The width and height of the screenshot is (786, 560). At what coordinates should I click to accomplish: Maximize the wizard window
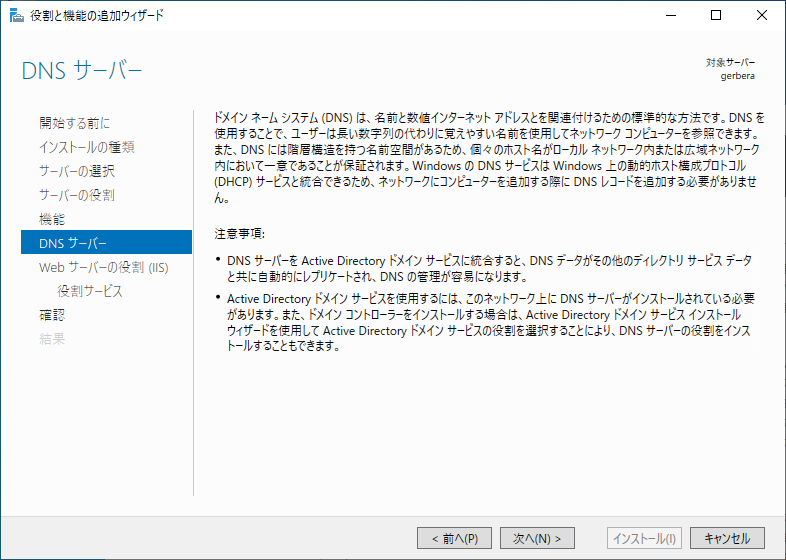coord(716,16)
